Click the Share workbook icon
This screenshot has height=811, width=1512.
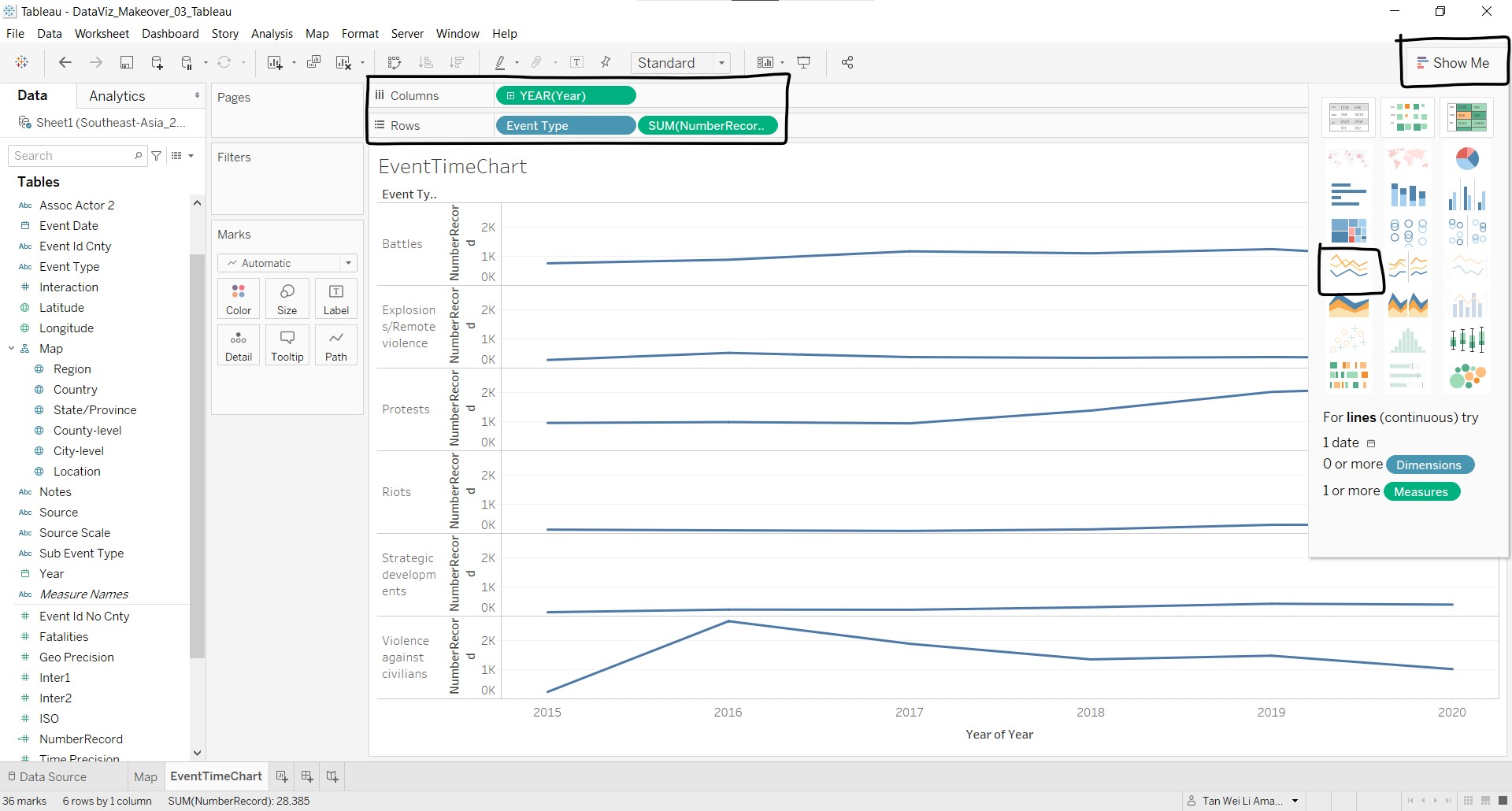point(847,63)
